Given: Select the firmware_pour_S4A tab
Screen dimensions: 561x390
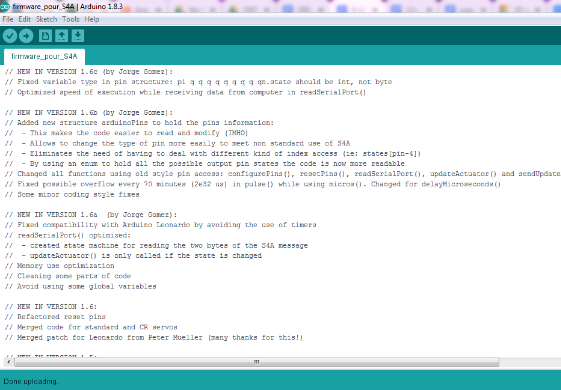Looking at the screenshot, I should coord(44,57).
